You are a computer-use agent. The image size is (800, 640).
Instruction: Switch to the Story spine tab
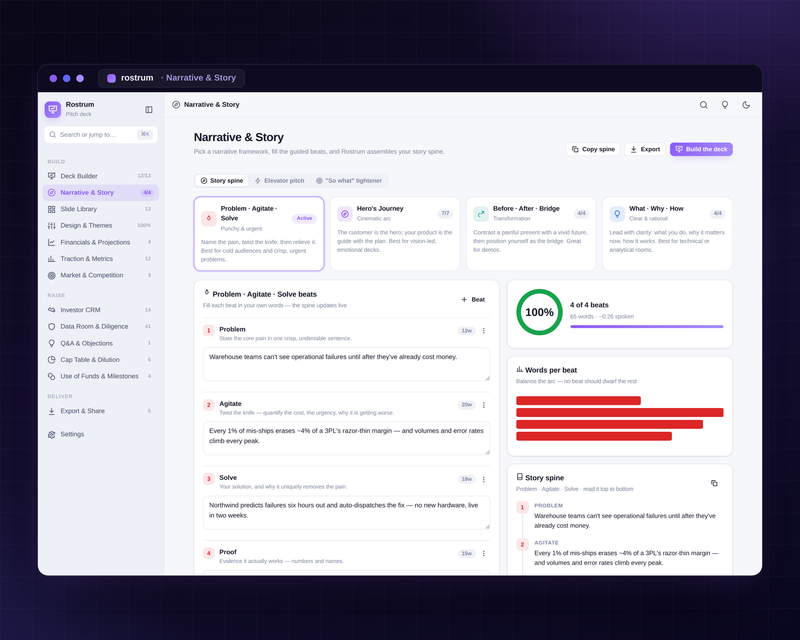pos(221,181)
